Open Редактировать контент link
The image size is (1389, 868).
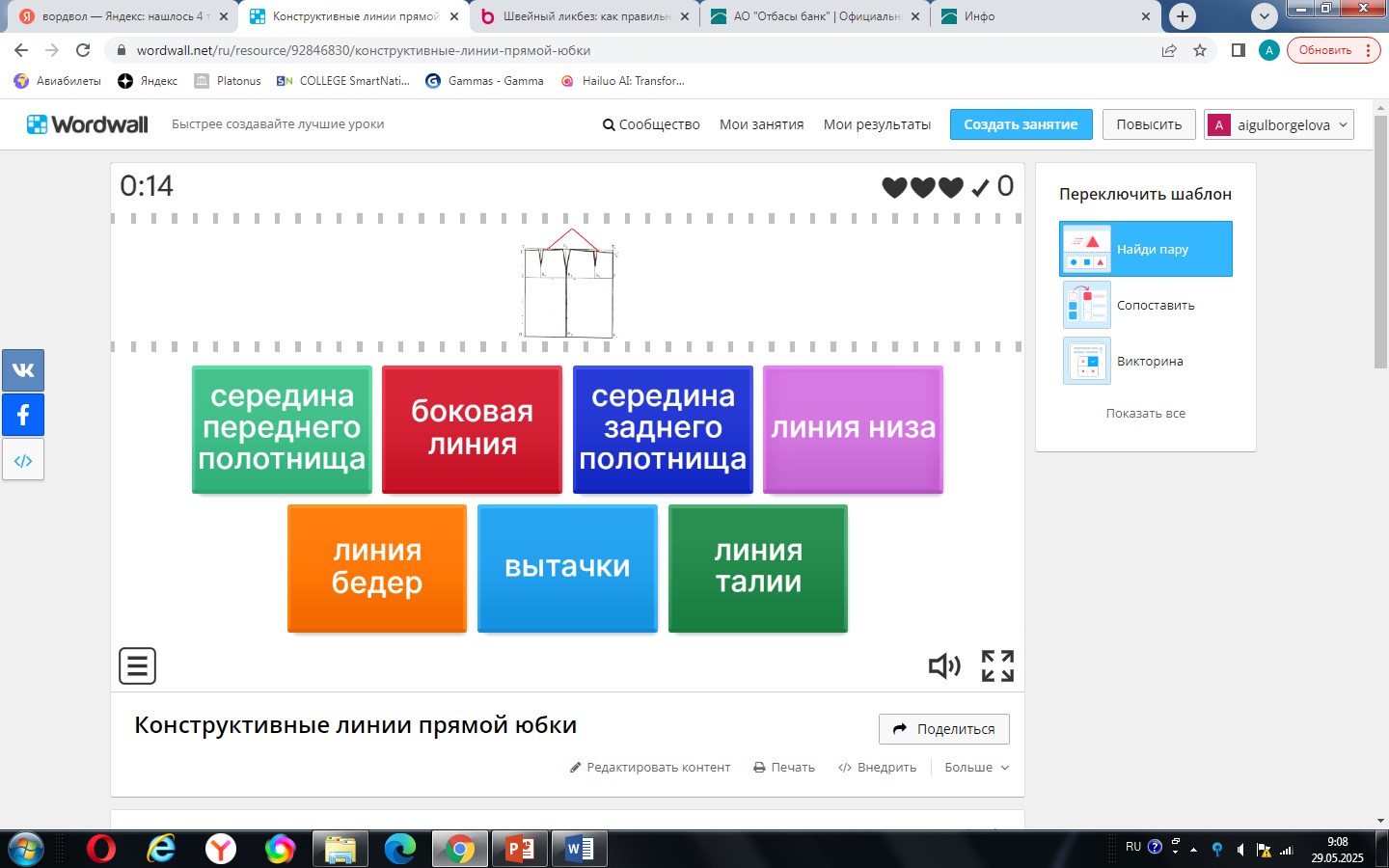[x=650, y=768]
